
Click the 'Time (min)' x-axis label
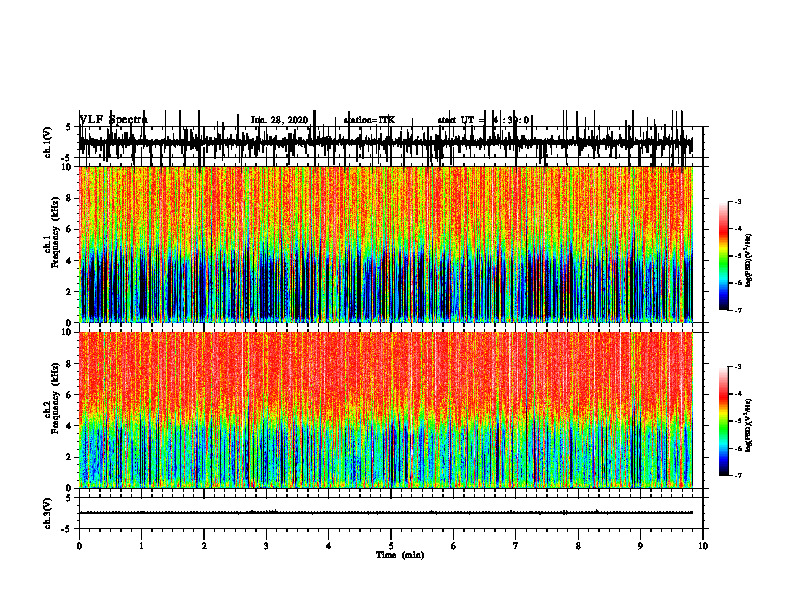coord(400,555)
